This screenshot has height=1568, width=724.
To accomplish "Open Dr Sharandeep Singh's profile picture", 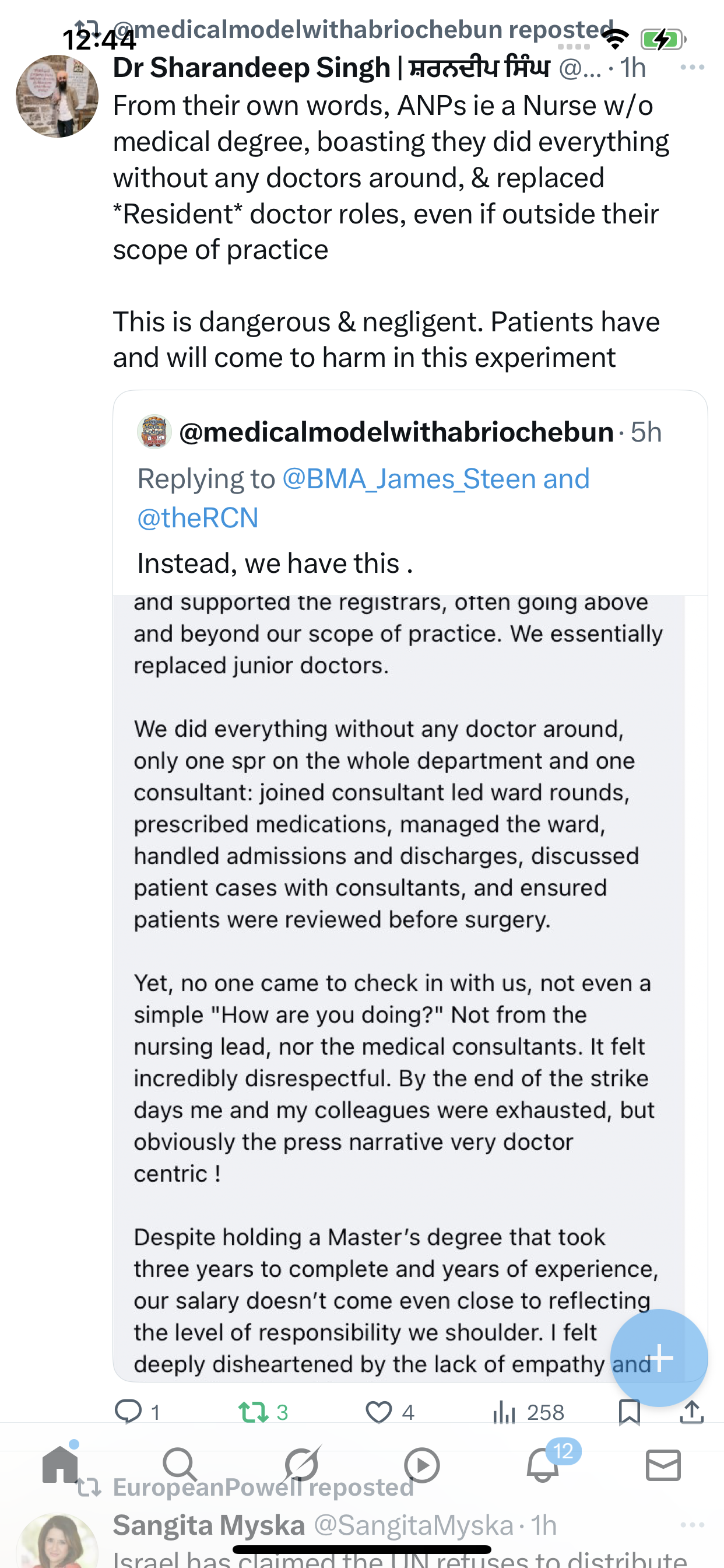I will point(57,96).
